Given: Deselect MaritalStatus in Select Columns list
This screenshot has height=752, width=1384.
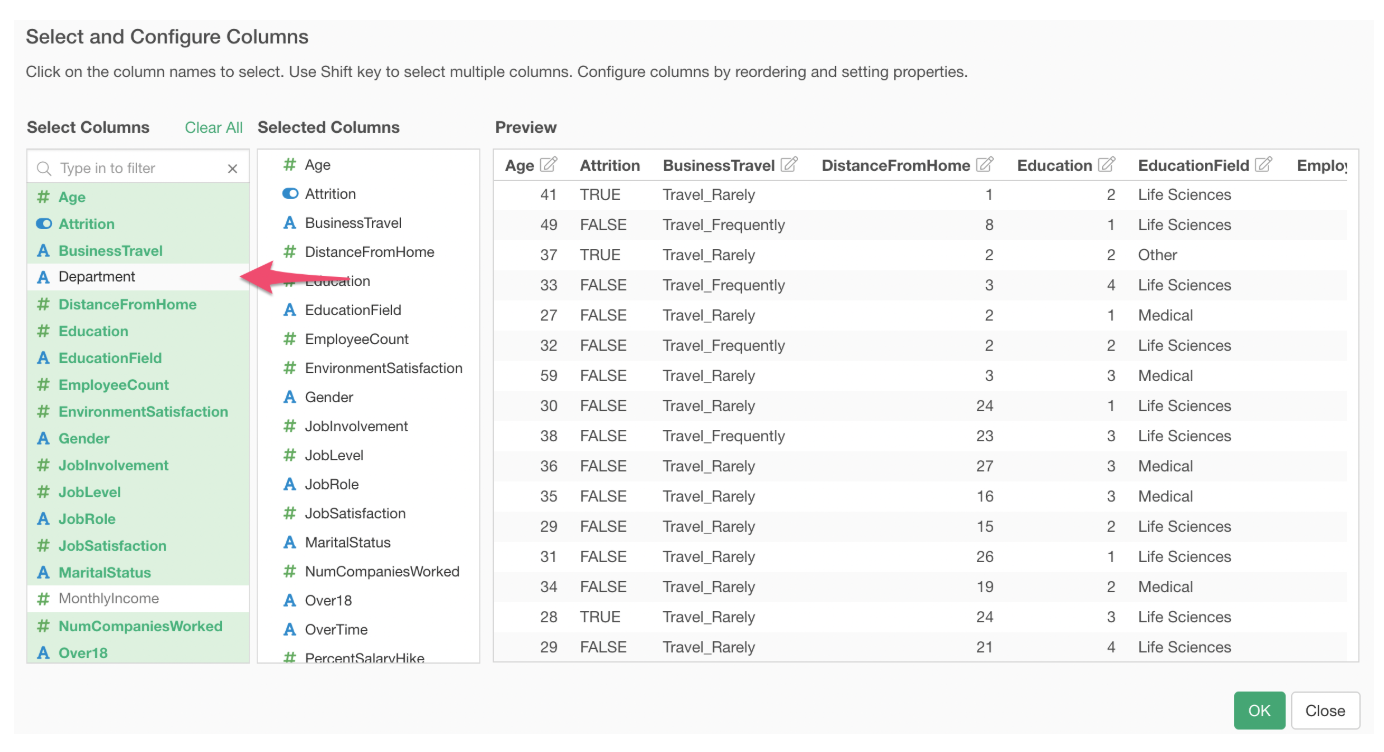Looking at the screenshot, I should 138,573.
